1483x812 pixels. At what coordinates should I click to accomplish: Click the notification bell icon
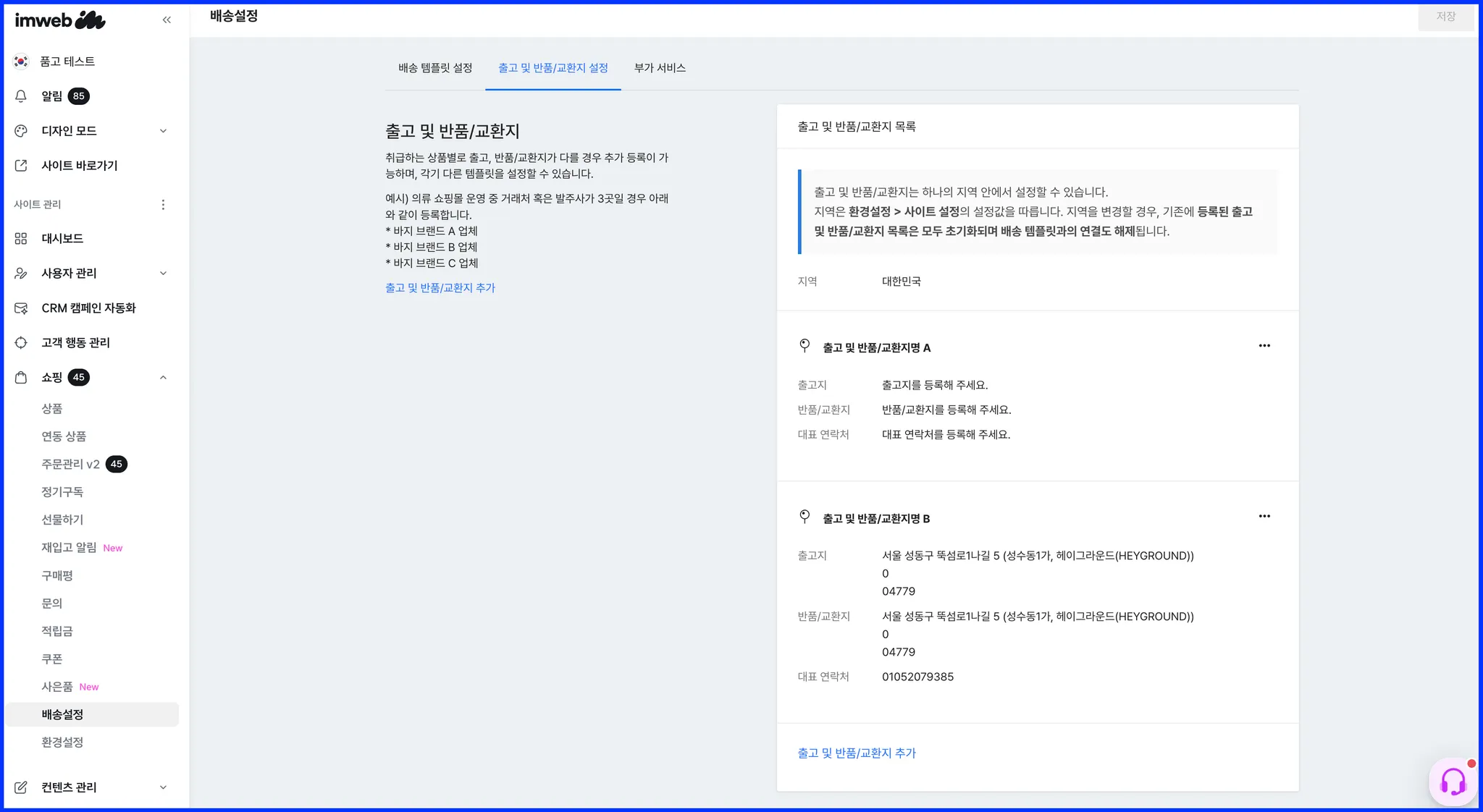tap(21, 96)
